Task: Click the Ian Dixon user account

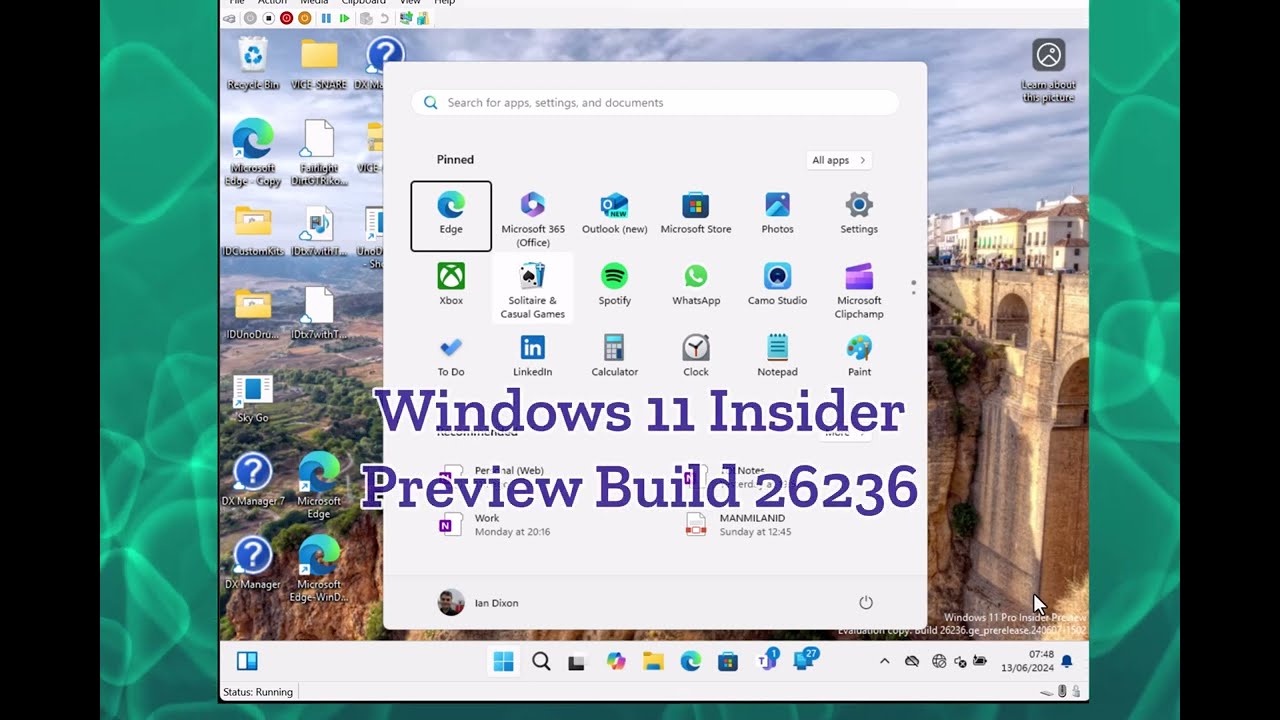Action: [x=478, y=602]
